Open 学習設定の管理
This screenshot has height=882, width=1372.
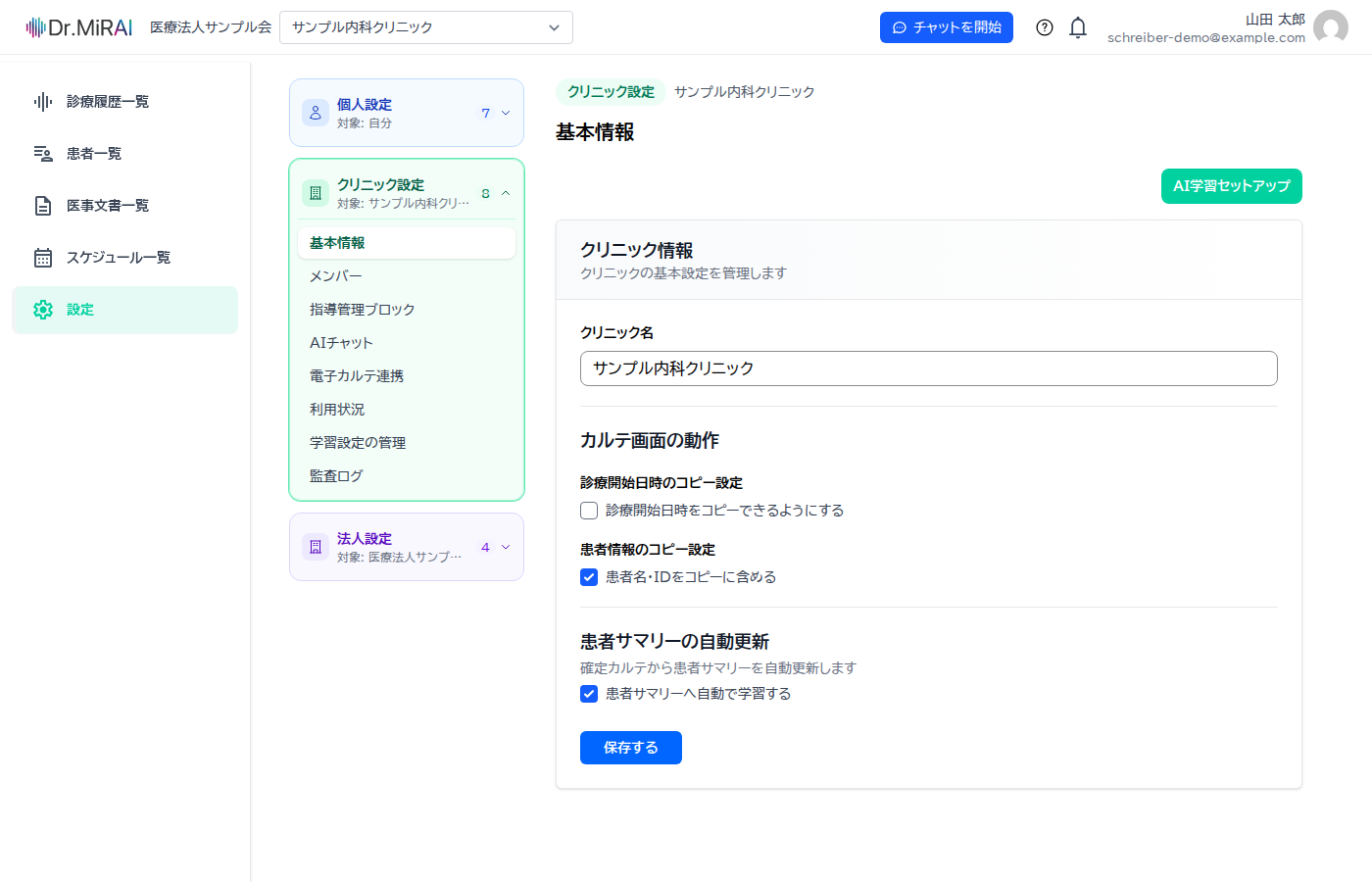coord(407,443)
